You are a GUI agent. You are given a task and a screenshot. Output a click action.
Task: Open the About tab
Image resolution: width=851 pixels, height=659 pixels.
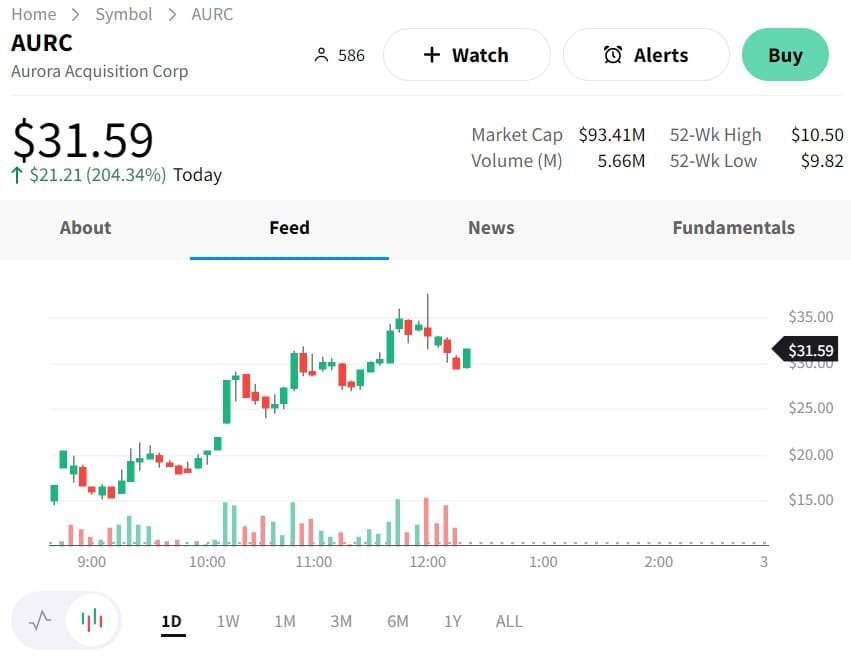point(85,228)
